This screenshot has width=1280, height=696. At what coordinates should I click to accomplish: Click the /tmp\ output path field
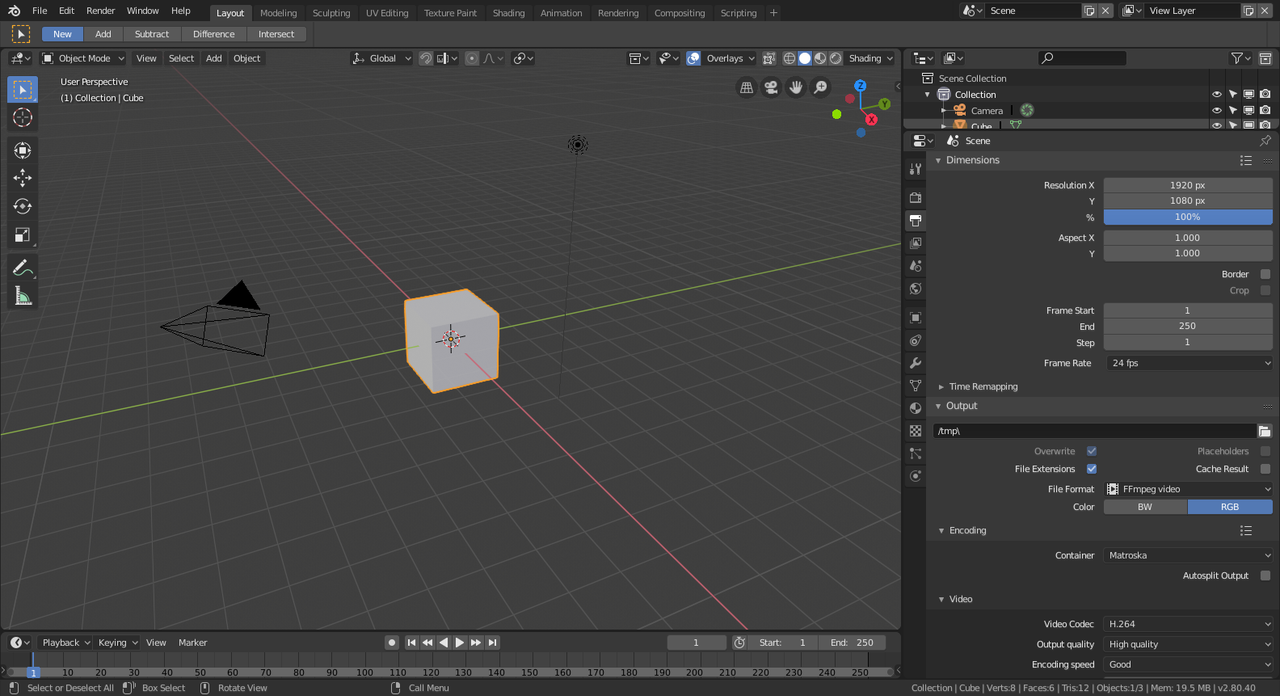click(1094, 431)
